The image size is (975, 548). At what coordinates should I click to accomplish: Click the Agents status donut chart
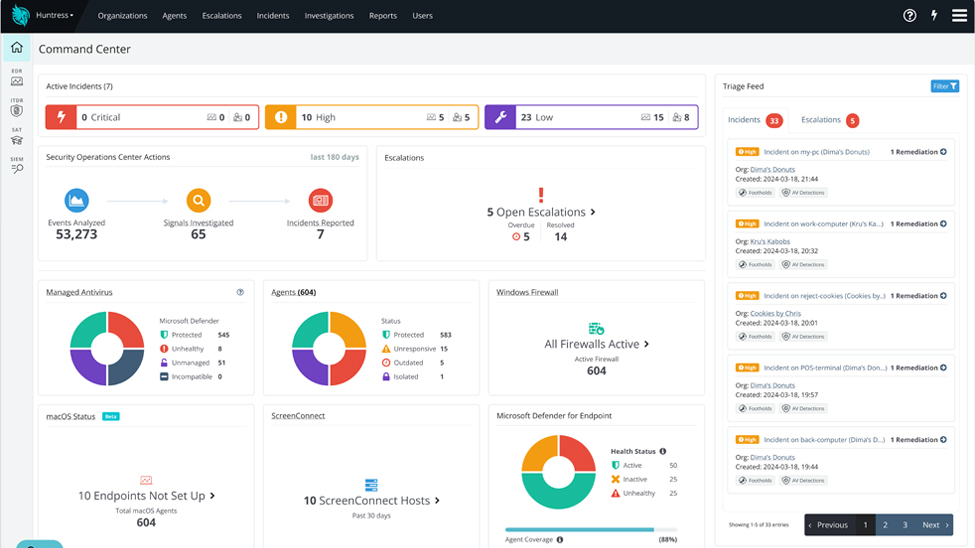[x=329, y=348]
